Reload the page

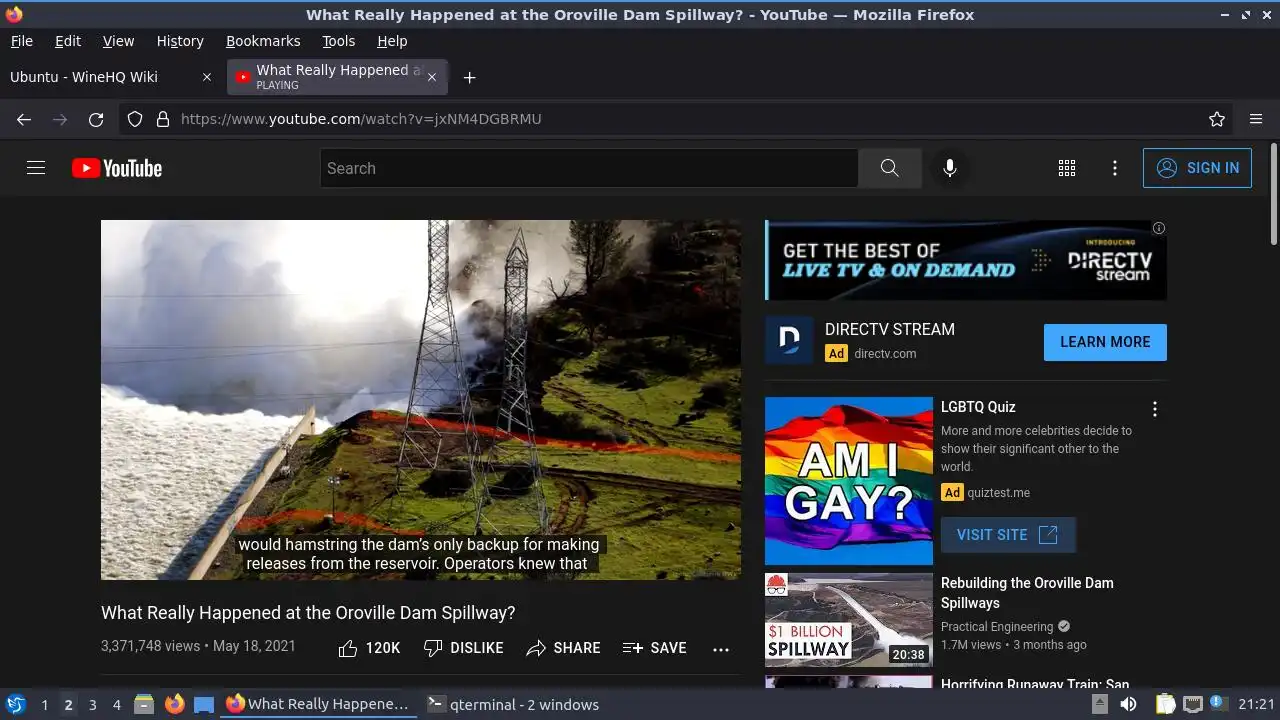point(96,119)
